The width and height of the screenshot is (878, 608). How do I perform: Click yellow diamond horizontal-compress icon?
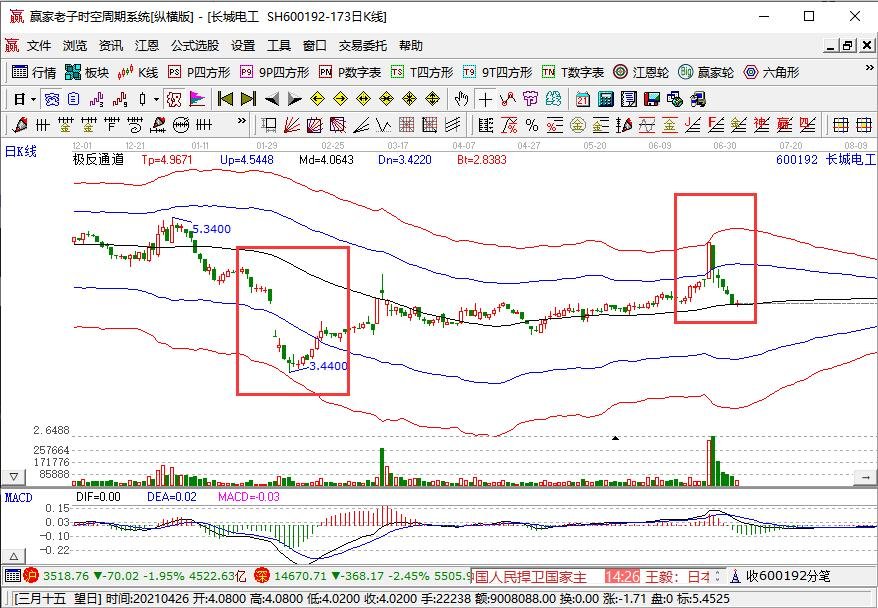coord(386,100)
